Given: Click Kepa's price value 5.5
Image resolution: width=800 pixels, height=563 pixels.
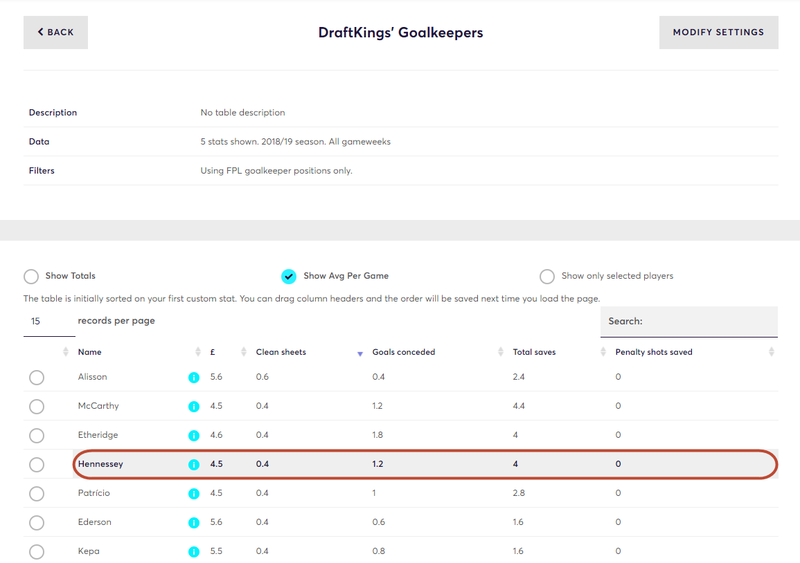Looking at the screenshot, I should [x=216, y=551].
